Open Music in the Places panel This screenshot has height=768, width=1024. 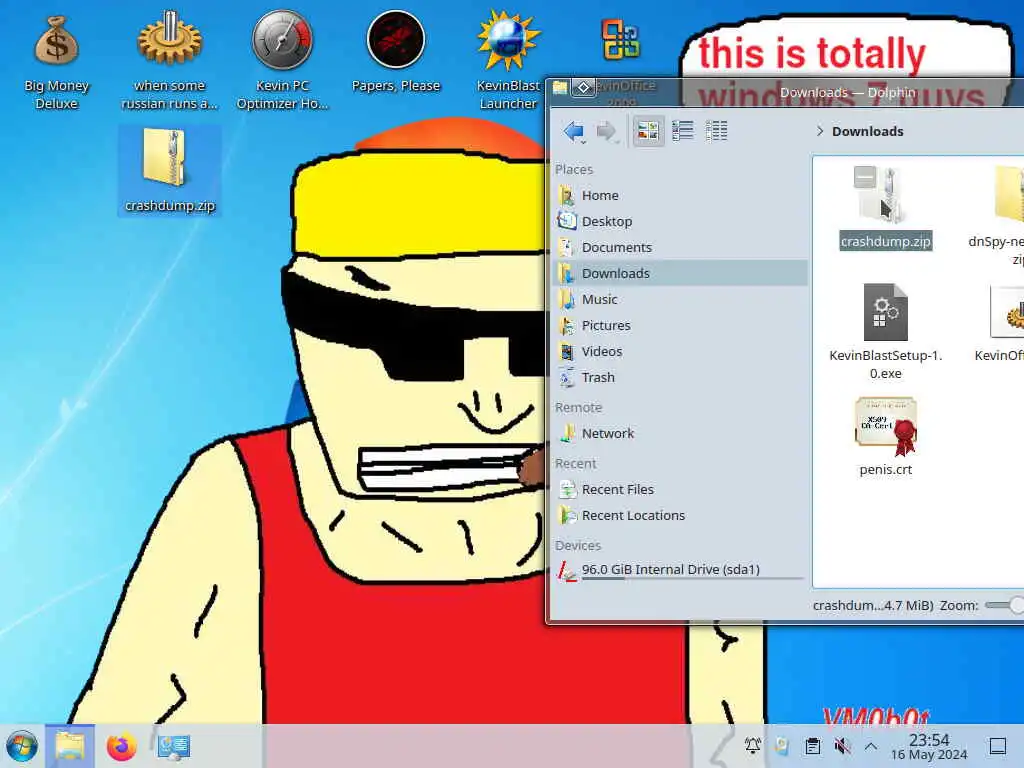point(679,299)
